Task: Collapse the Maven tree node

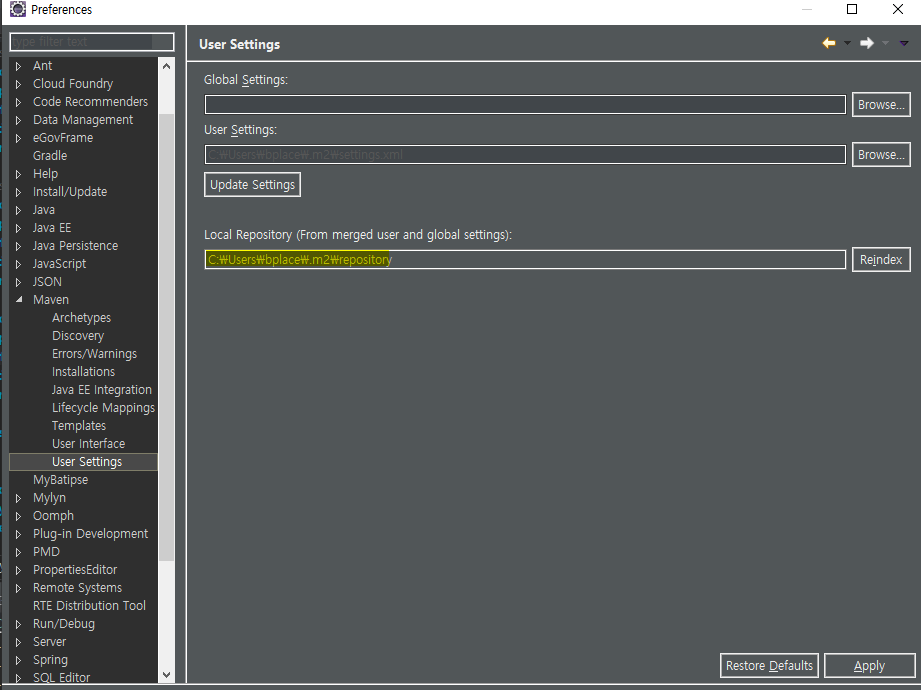Action: click(x=19, y=299)
